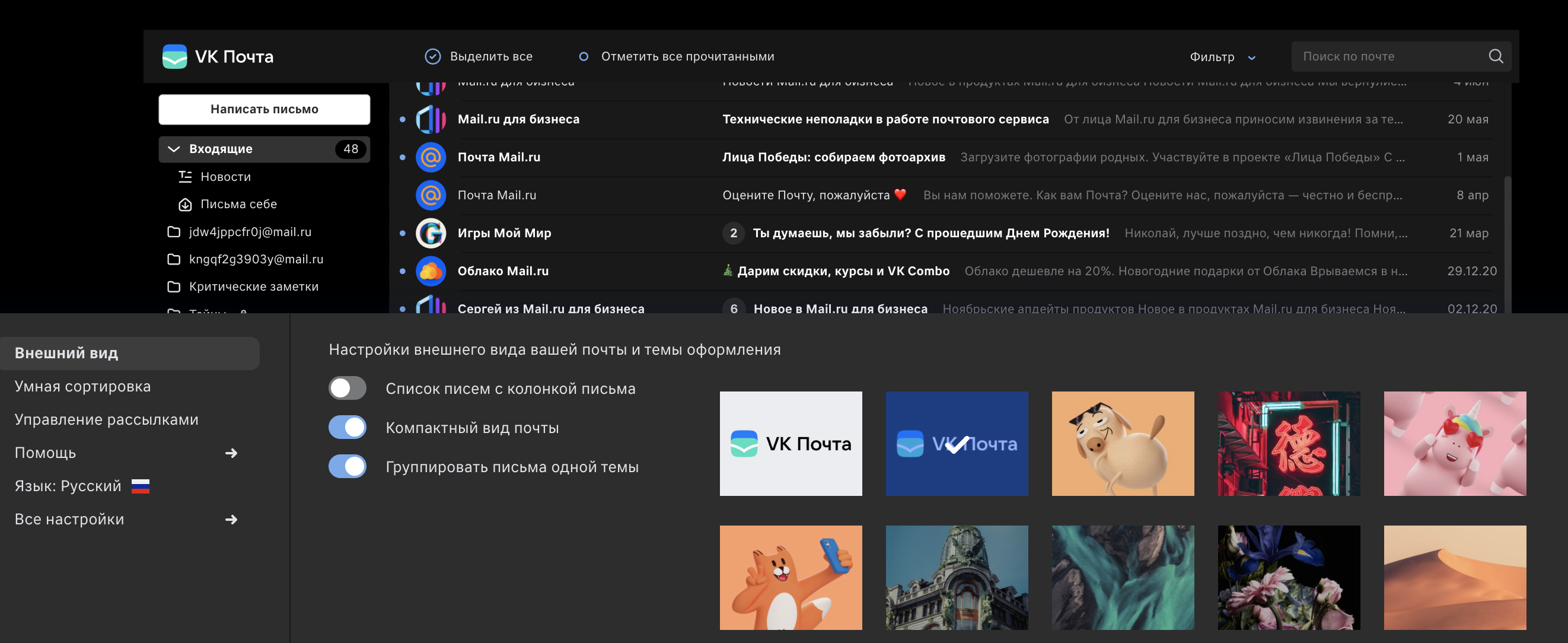Disable Компактный вид почты switch

tap(348, 428)
